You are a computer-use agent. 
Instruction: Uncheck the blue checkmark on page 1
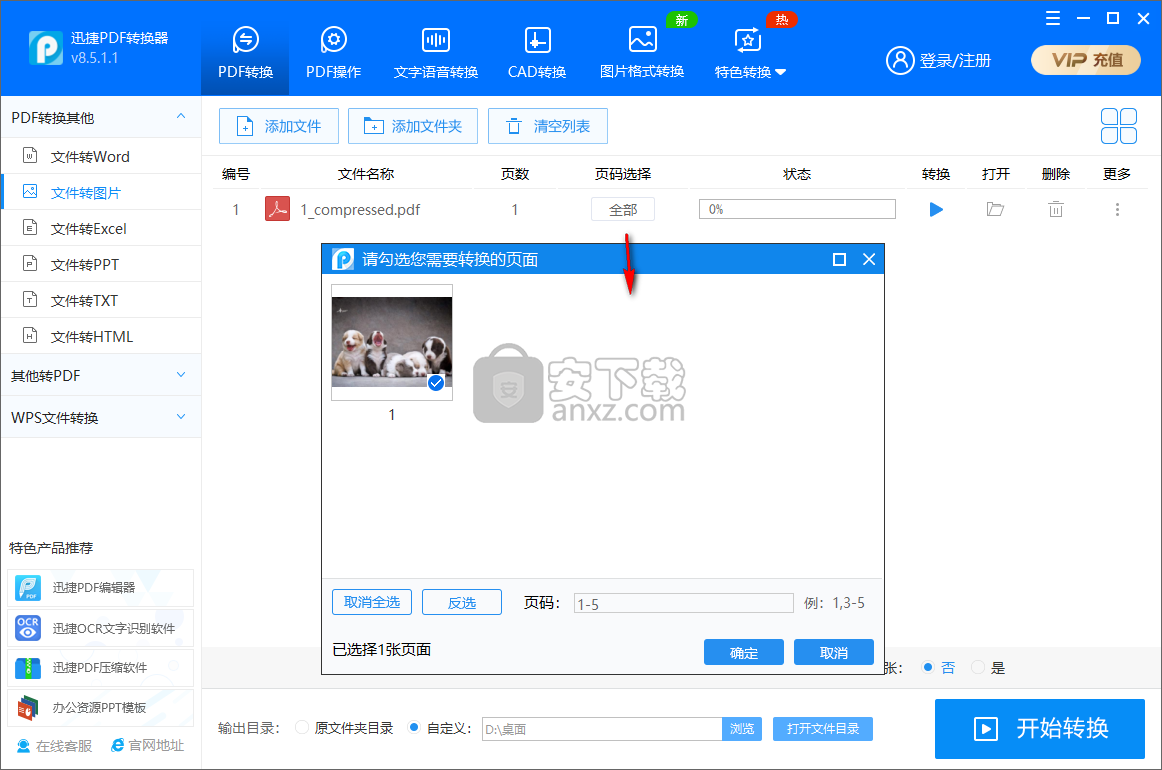pyautogui.click(x=436, y=382)
